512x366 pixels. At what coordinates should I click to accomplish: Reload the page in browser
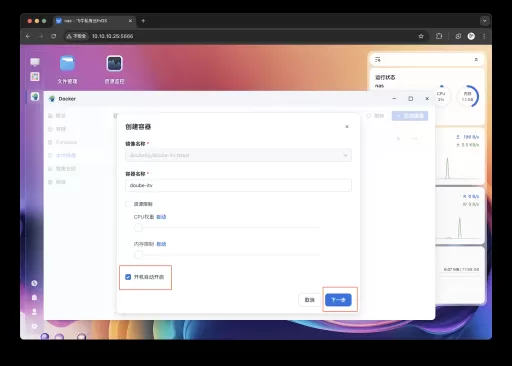click(x=54, y=36)
